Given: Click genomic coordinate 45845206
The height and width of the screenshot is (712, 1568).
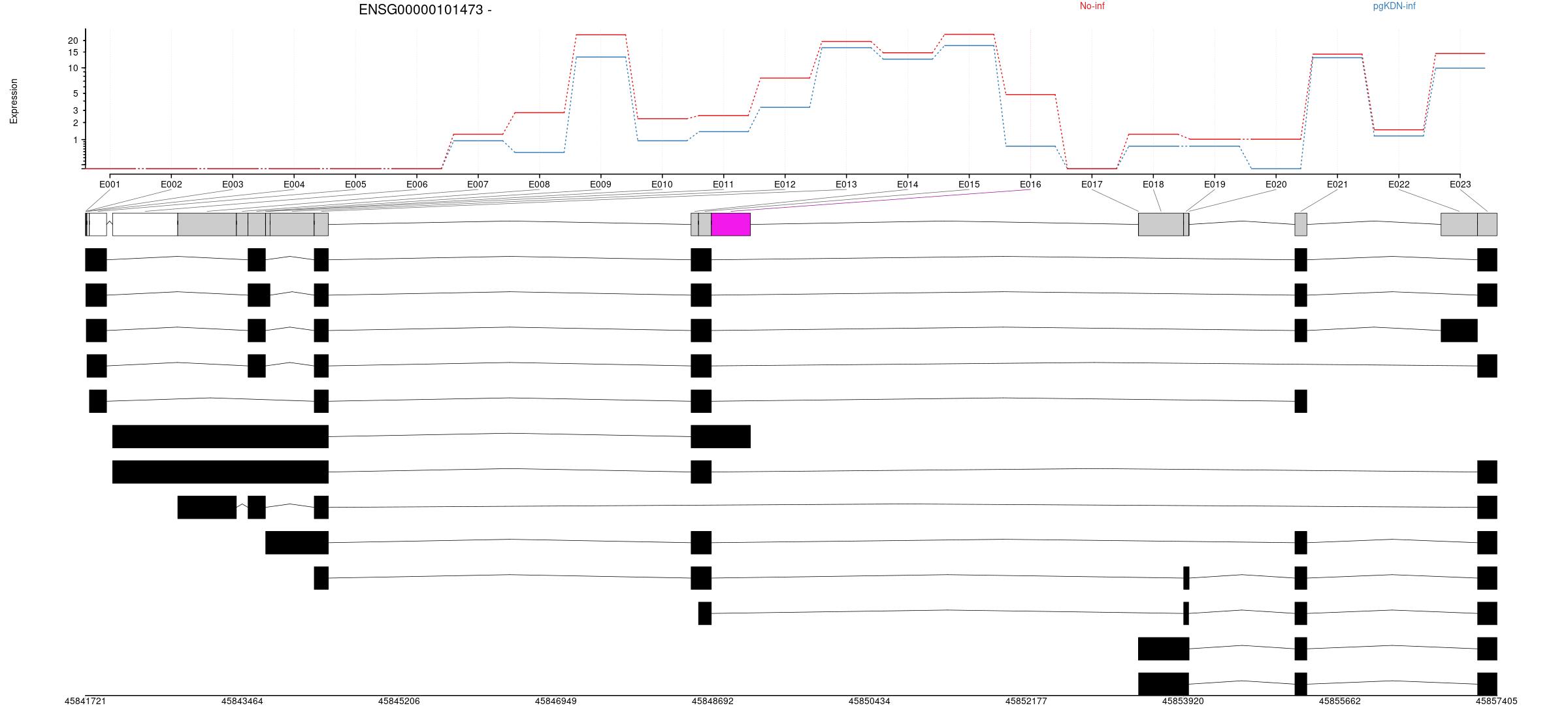Looking at the screenshot, I should point(399,701).
